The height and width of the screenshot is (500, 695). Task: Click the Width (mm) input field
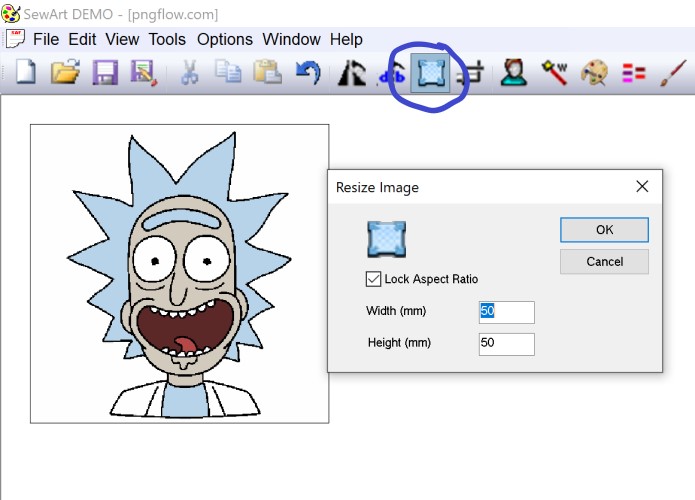(x=507, y=312)
